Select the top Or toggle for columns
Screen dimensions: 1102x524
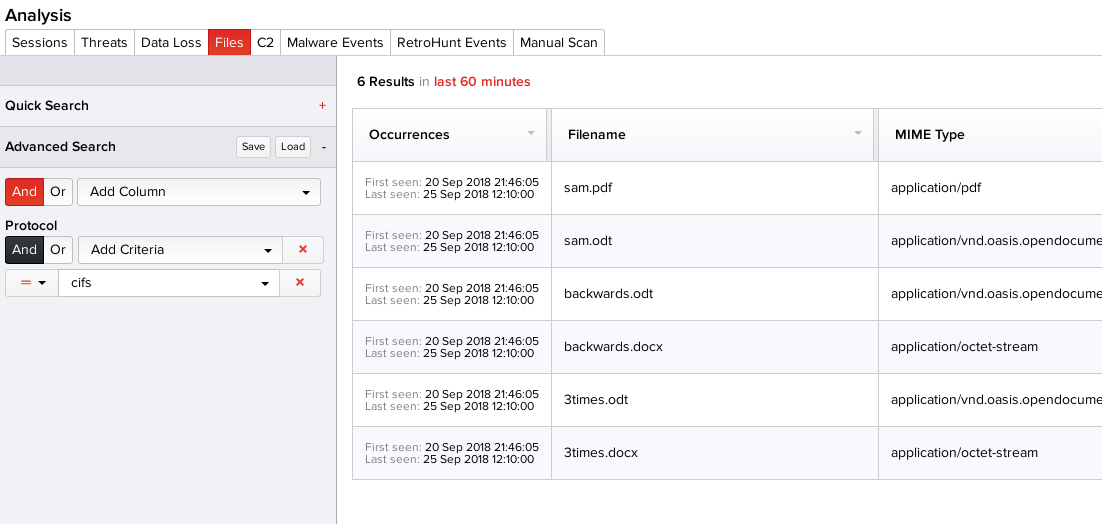(x=58, y=192)
